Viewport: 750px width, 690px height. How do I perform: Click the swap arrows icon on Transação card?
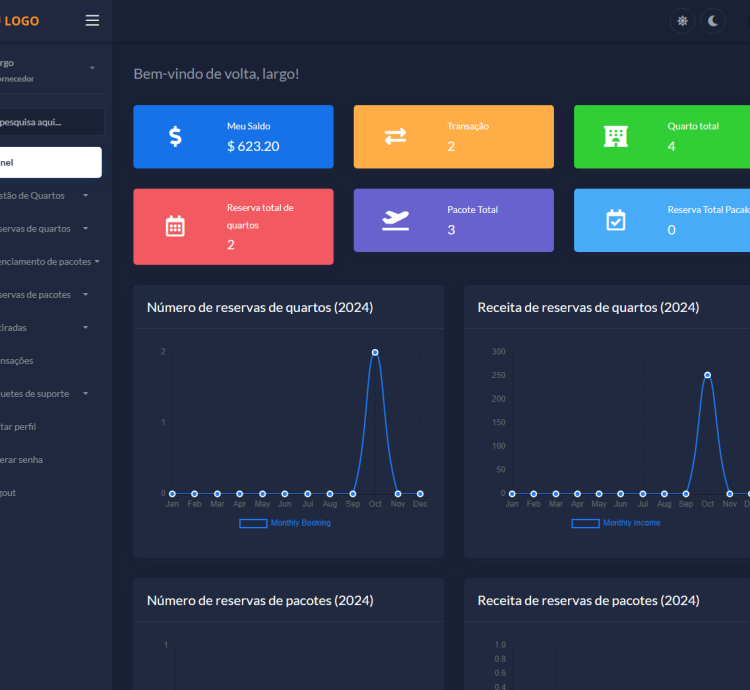pyautogui.click(x=396, y=137)
